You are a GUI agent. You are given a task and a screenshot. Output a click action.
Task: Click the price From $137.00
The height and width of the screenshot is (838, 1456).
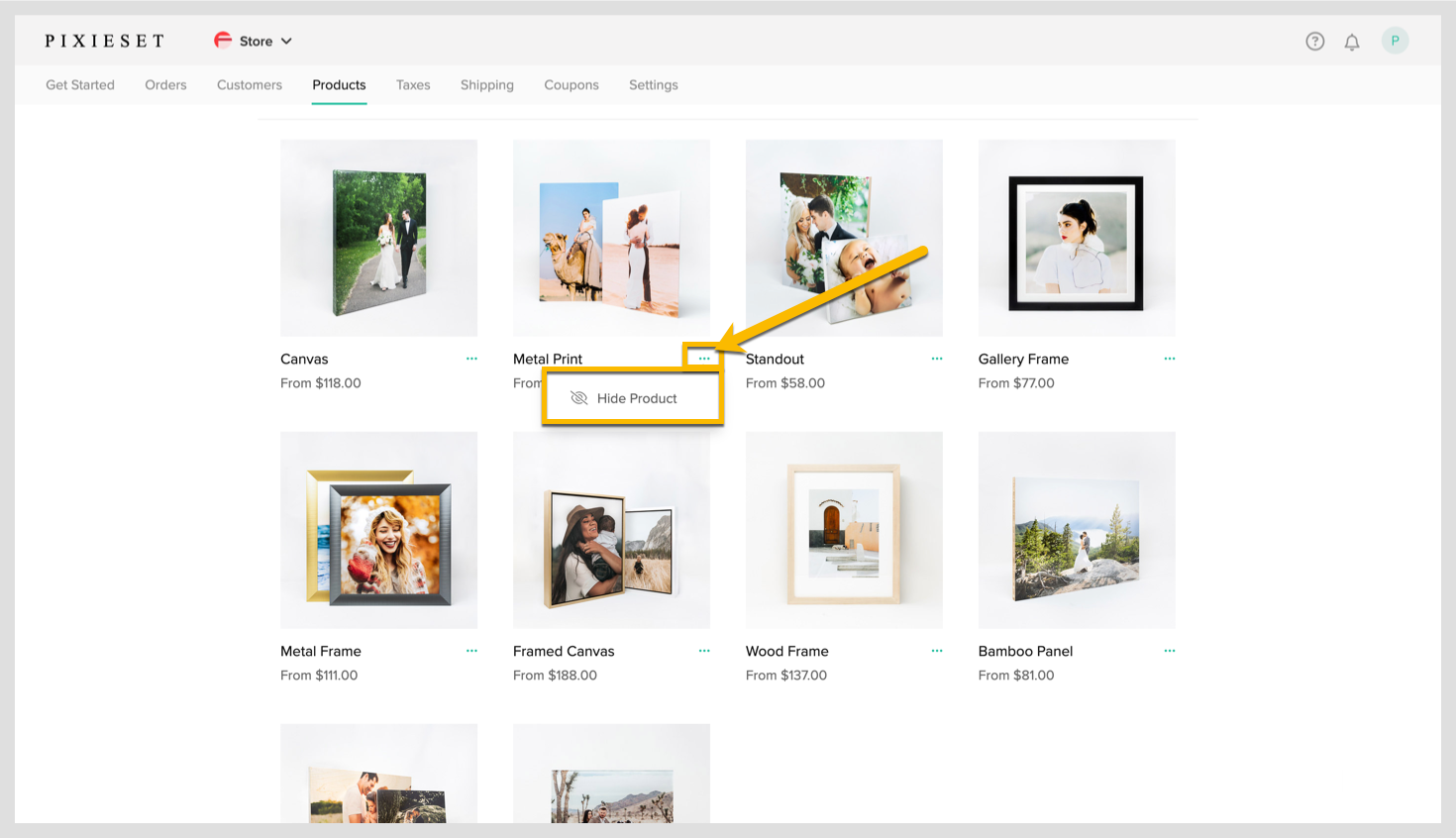click(x=786, y=676)
